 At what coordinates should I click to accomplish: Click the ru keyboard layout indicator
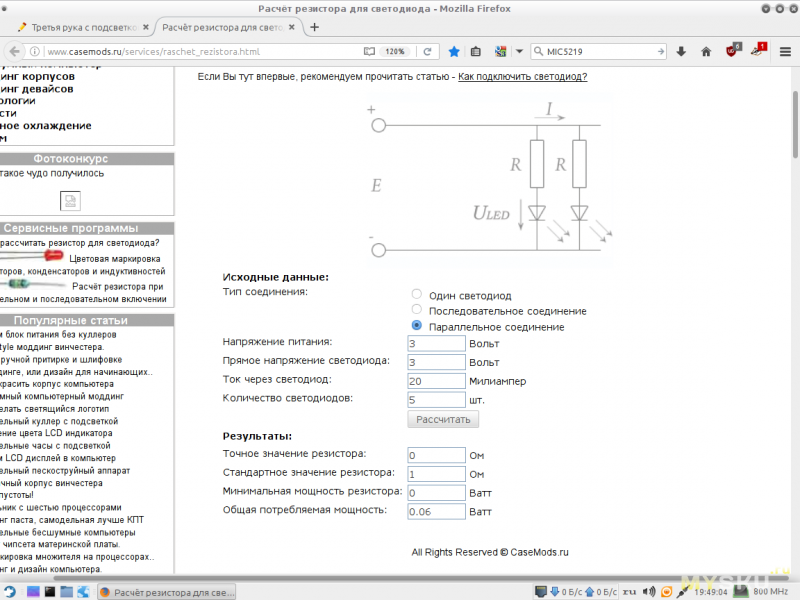click(630, 592)
